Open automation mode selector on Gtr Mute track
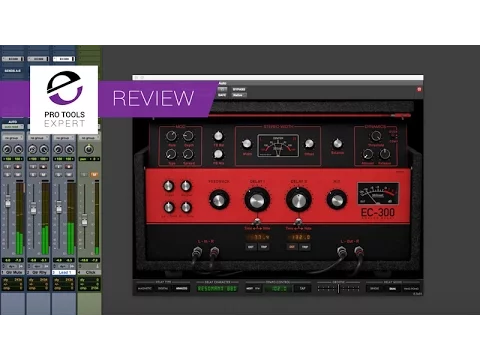 click(13, 127)
